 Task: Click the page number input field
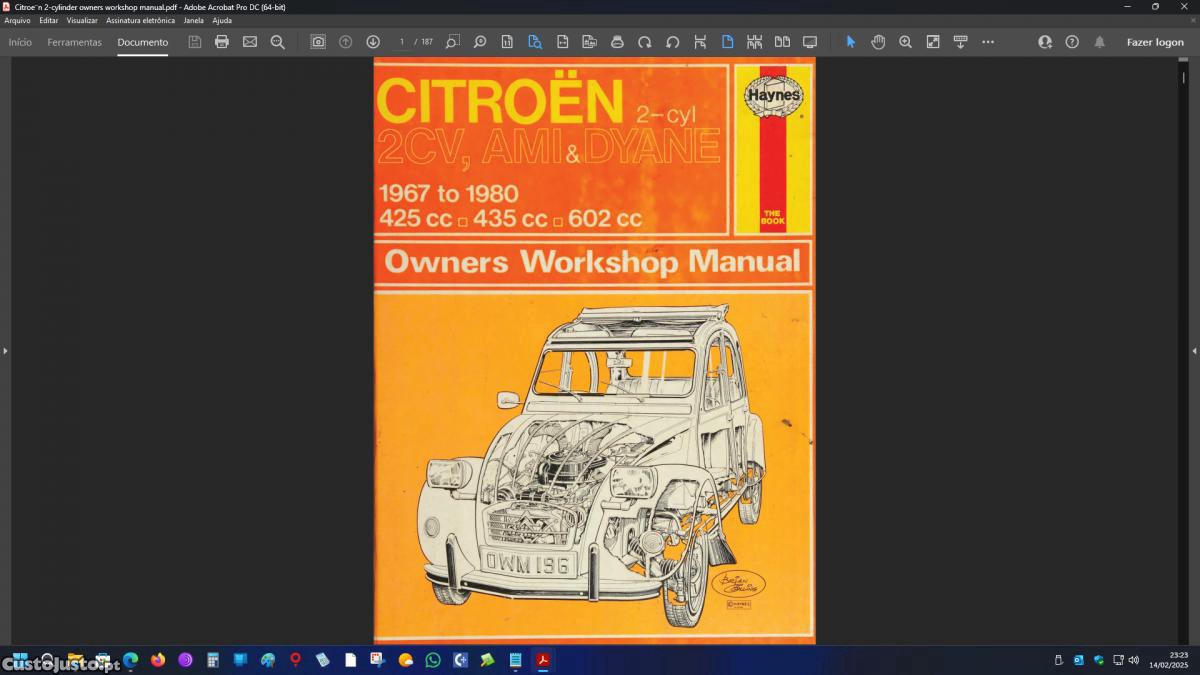coord(402,42)
